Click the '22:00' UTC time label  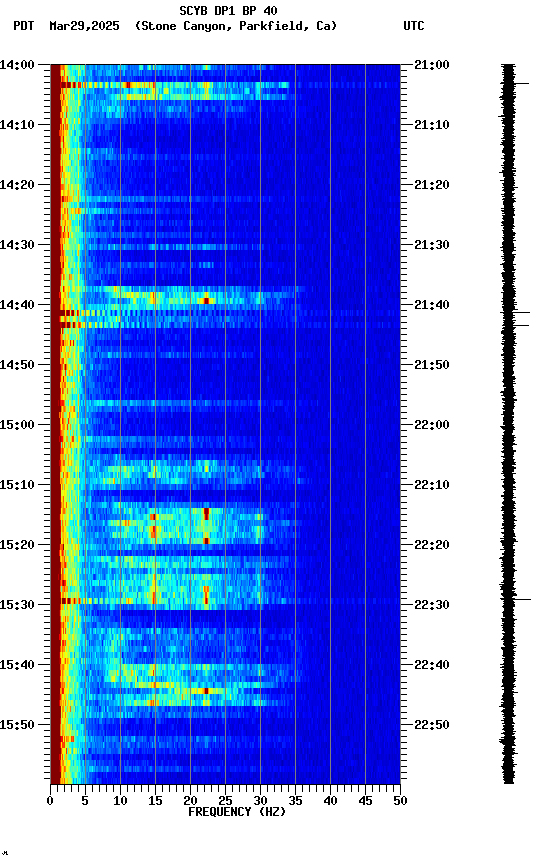click(x=432, y=425)
